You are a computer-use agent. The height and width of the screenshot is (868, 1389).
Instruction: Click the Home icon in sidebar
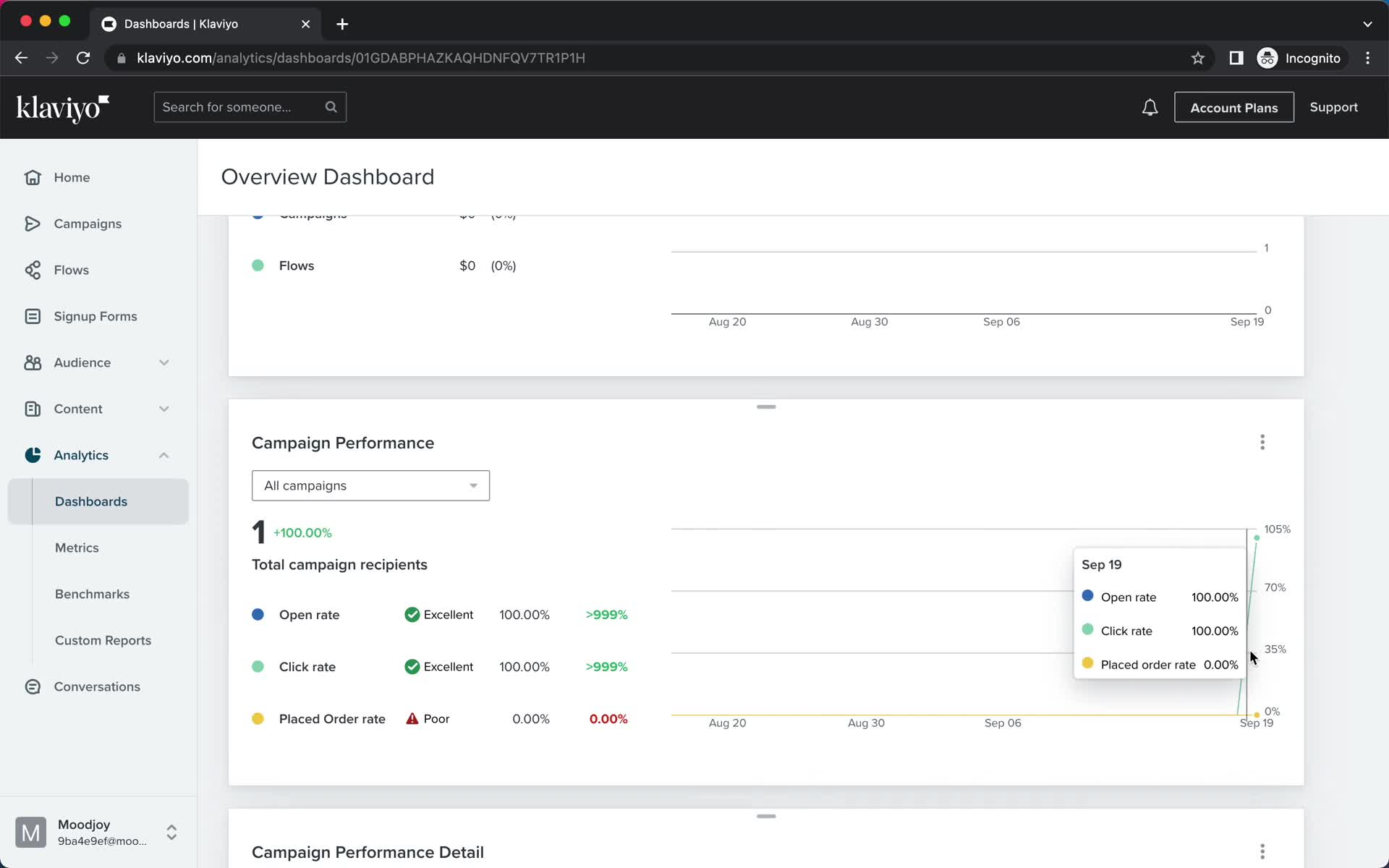33,177
